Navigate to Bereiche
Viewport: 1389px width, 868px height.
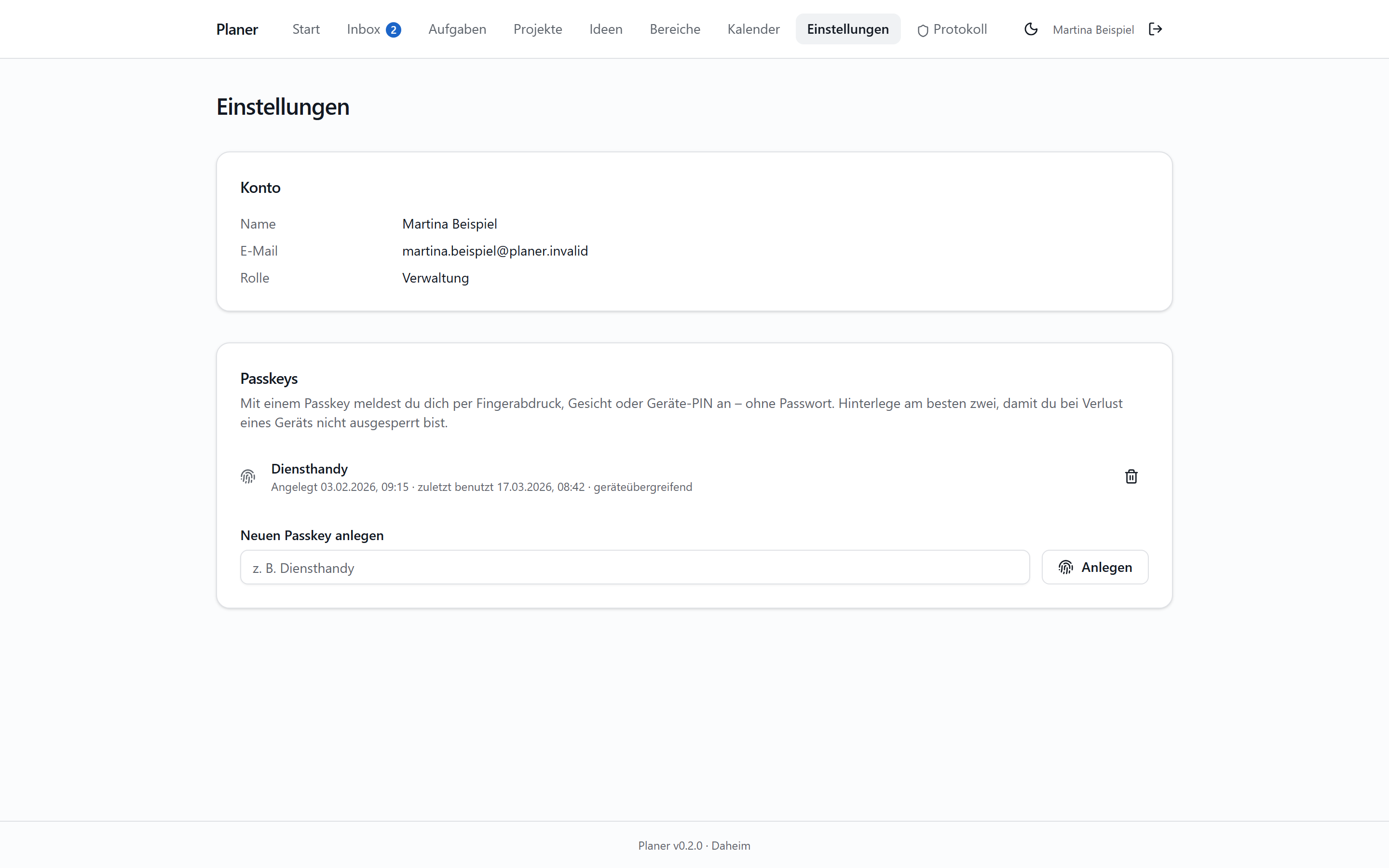tap(675, 29)
